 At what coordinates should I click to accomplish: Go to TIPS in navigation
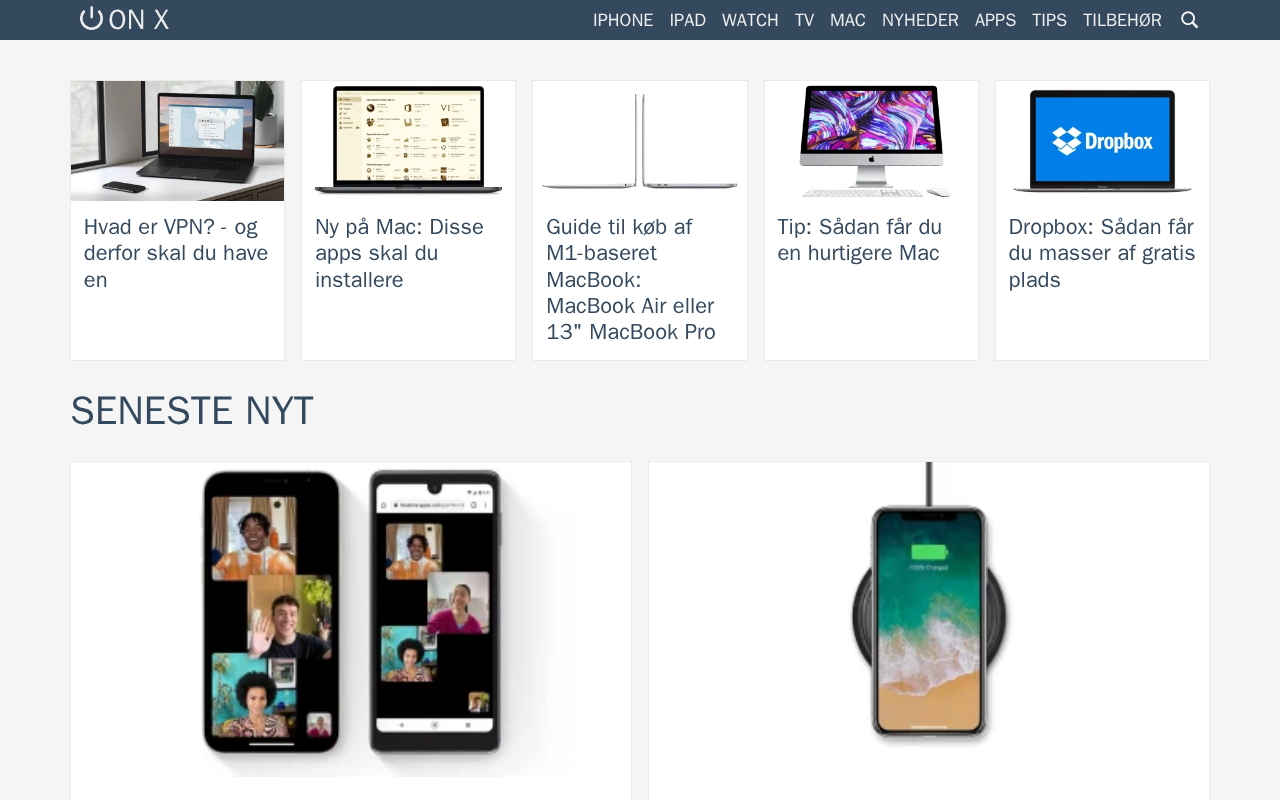(x=1049, y=20)
